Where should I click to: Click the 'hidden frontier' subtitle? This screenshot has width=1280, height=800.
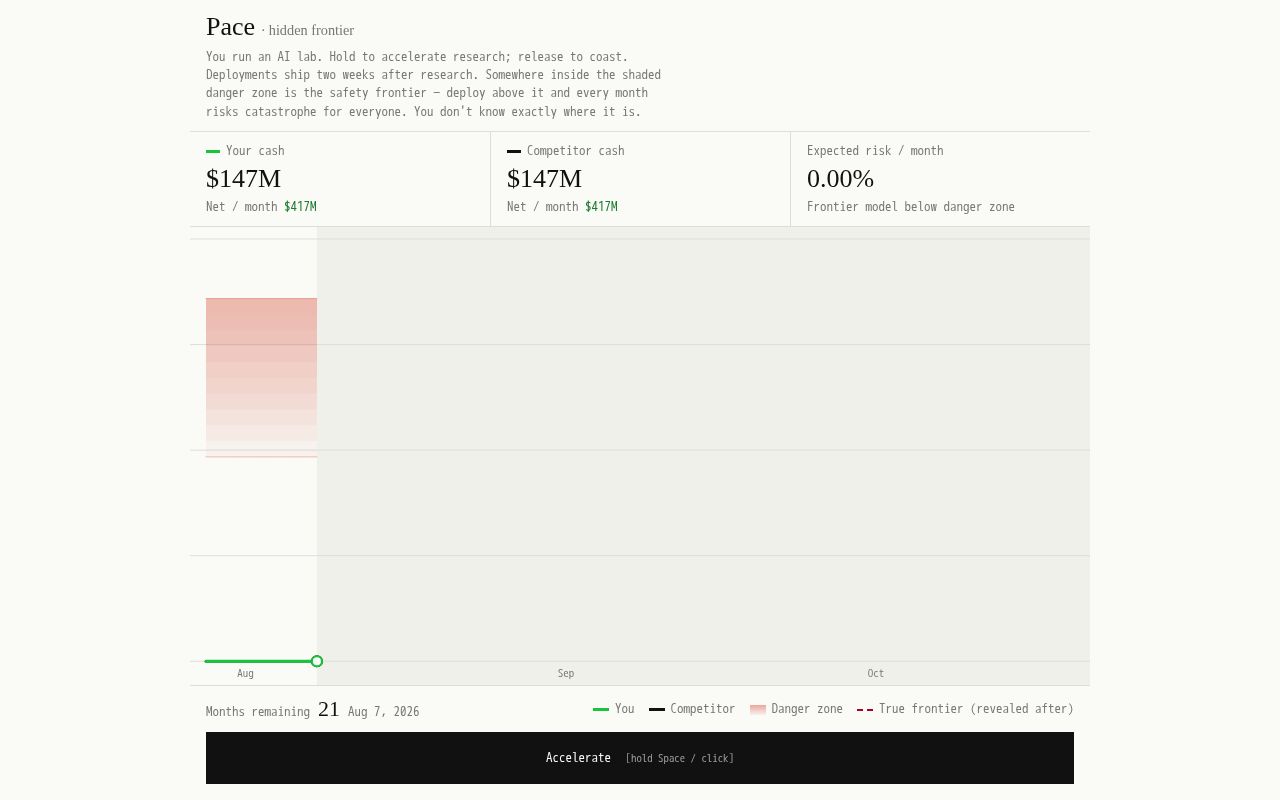[x=311, y=30]
